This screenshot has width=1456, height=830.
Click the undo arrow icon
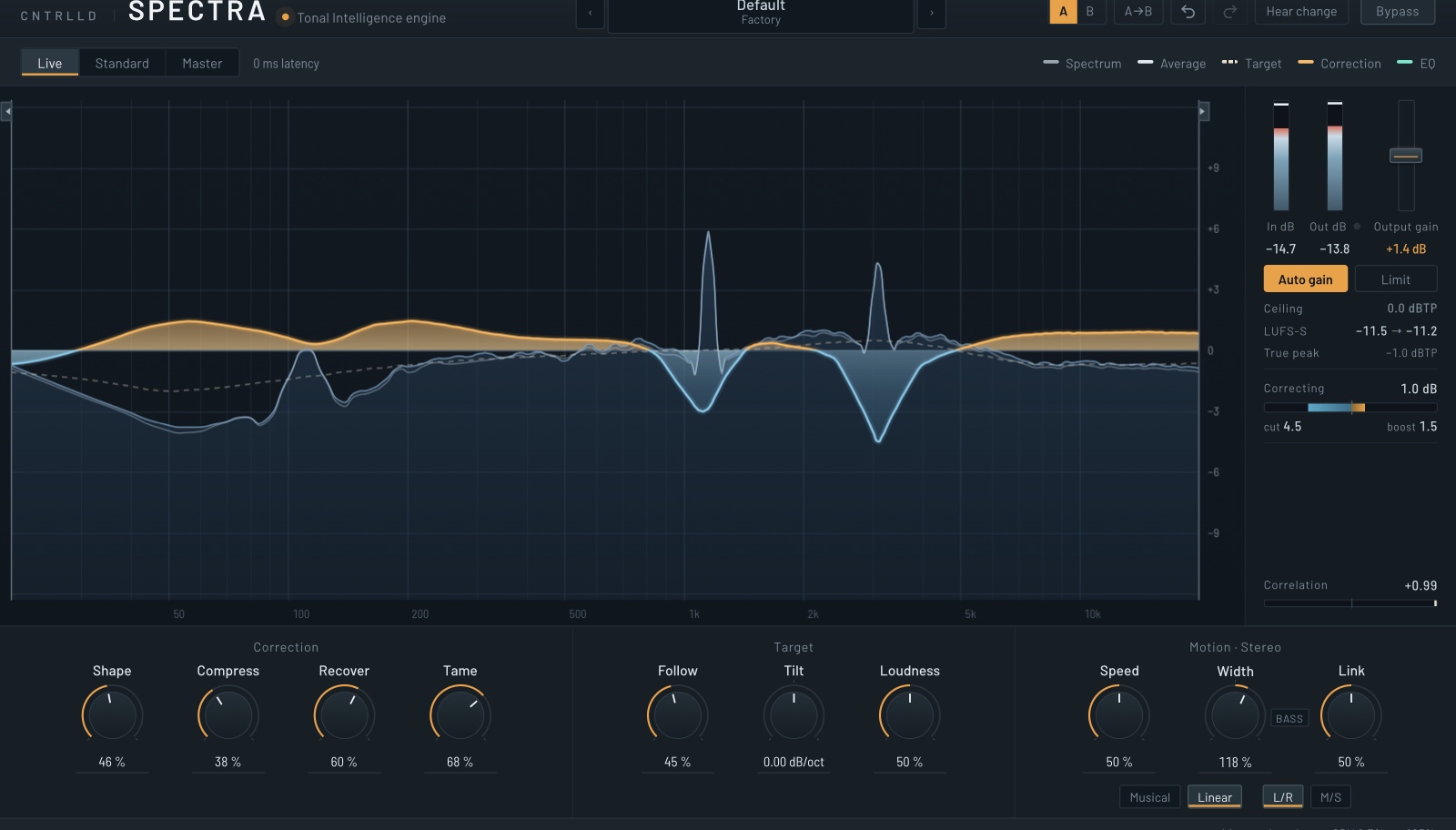[x=1188, y=12]
